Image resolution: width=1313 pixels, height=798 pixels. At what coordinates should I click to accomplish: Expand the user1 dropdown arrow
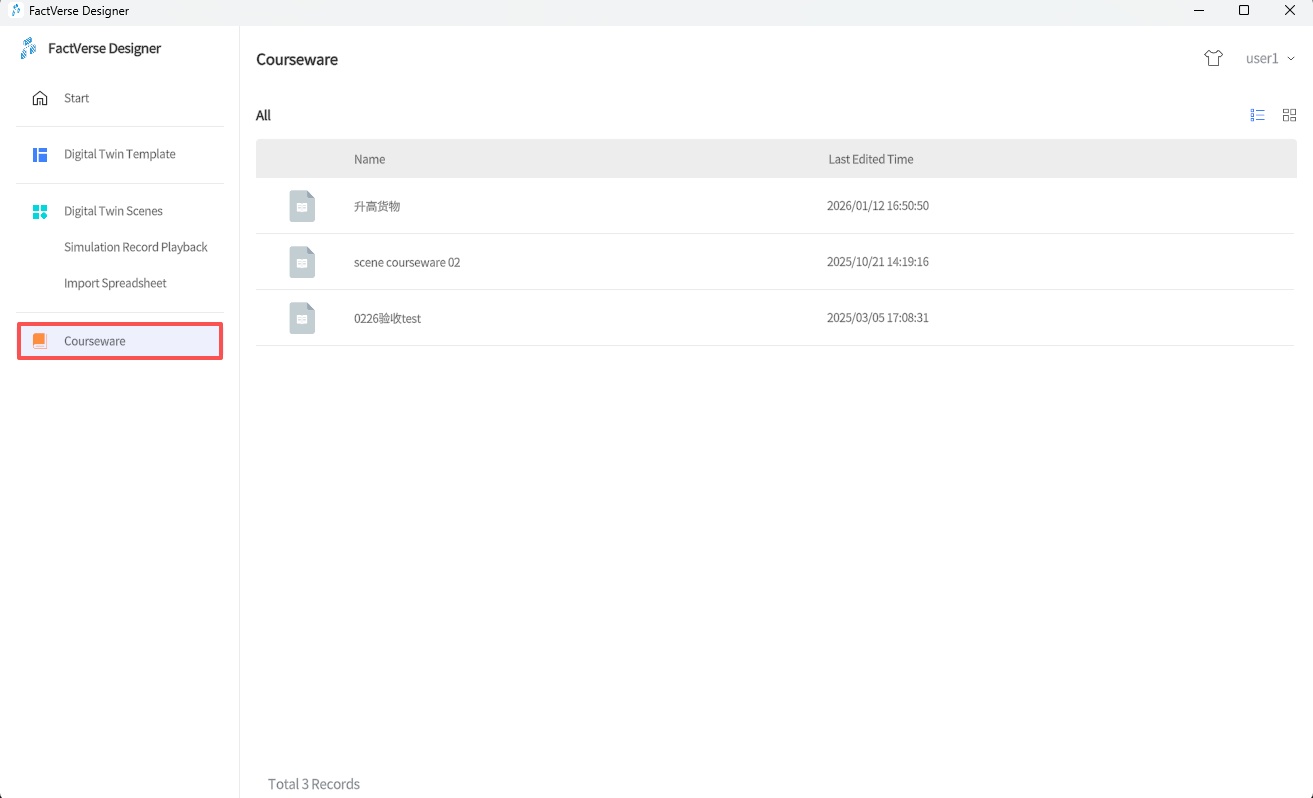(x=1291, y=59)
